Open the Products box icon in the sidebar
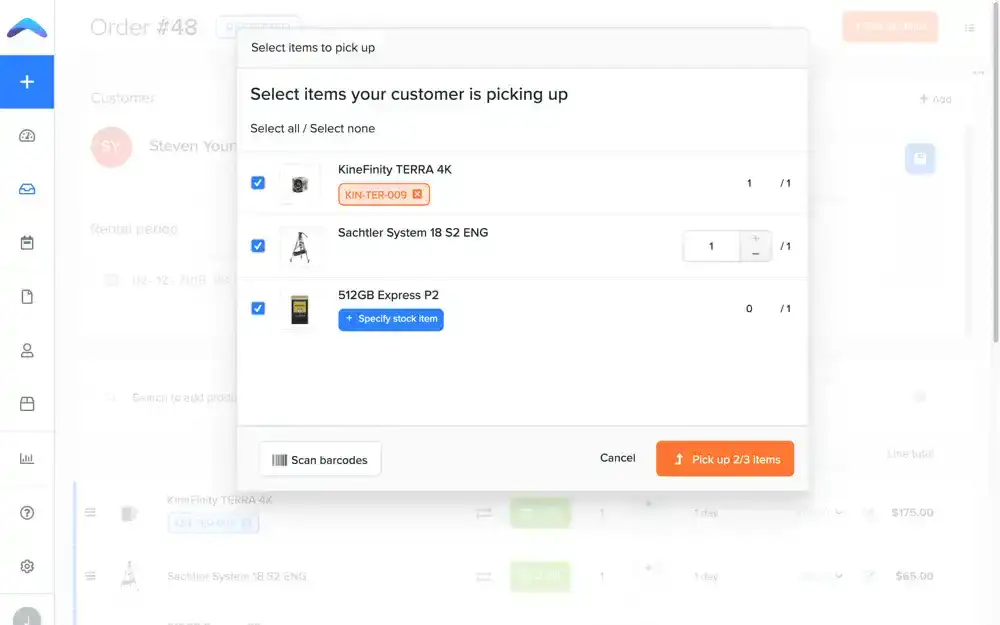1000x625 pixels. click(x=27, y=403)
